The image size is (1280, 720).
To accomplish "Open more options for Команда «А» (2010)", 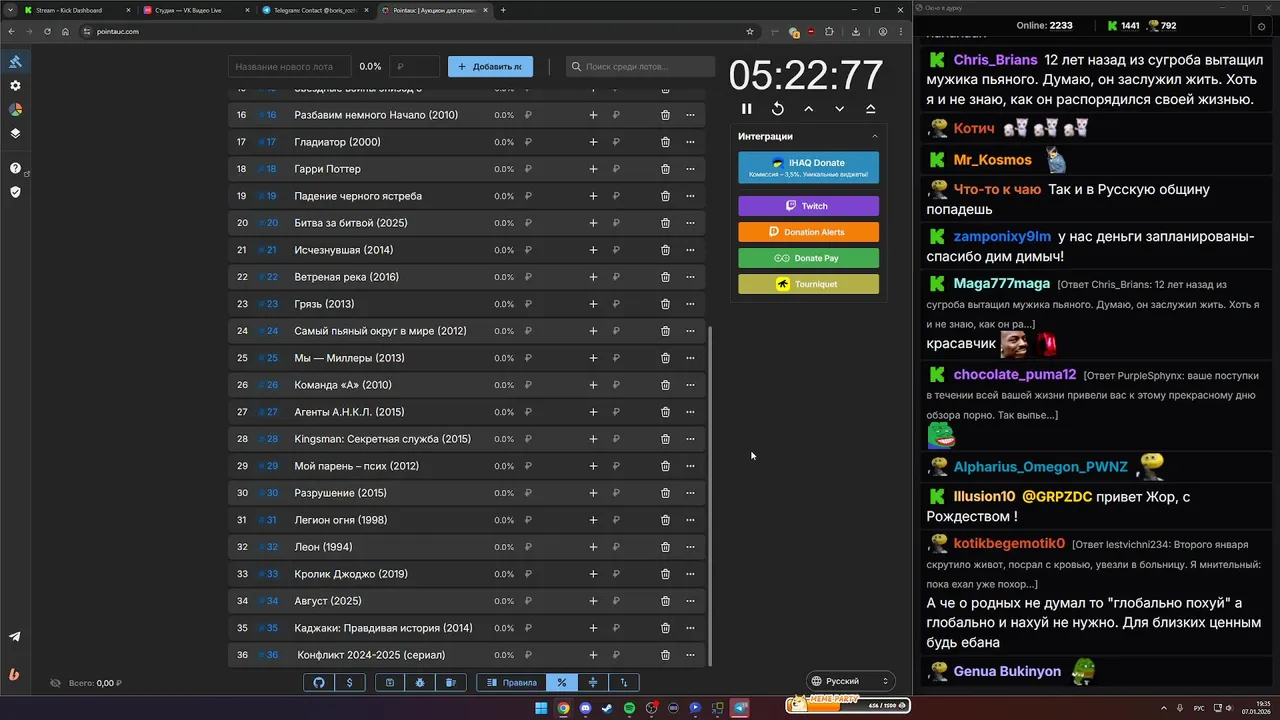I will 690,385.
